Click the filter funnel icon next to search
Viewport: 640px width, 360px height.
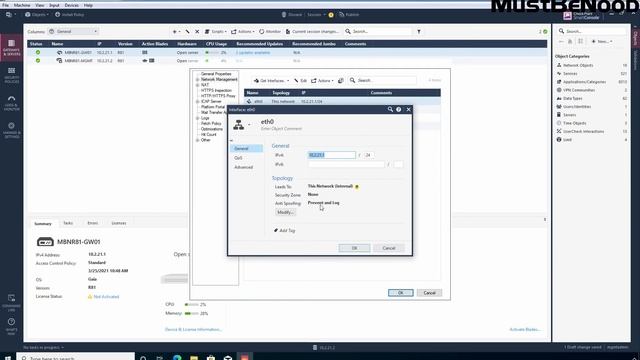(x=419, y=31)
